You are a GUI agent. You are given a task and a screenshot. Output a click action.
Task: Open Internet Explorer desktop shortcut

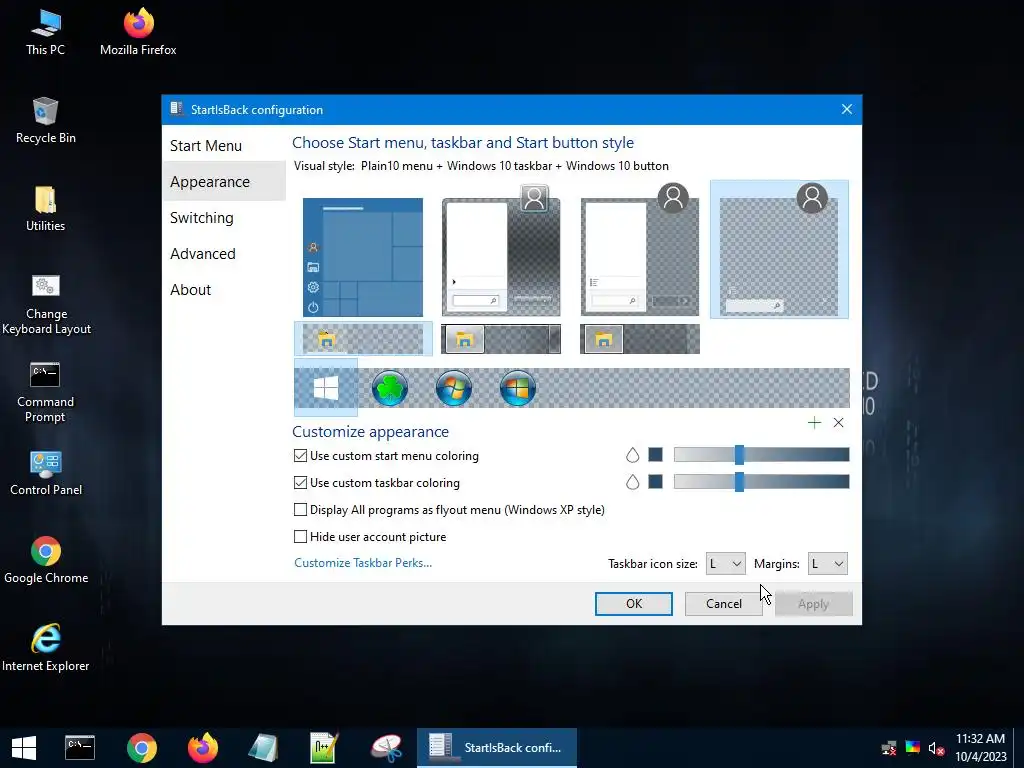46,648
